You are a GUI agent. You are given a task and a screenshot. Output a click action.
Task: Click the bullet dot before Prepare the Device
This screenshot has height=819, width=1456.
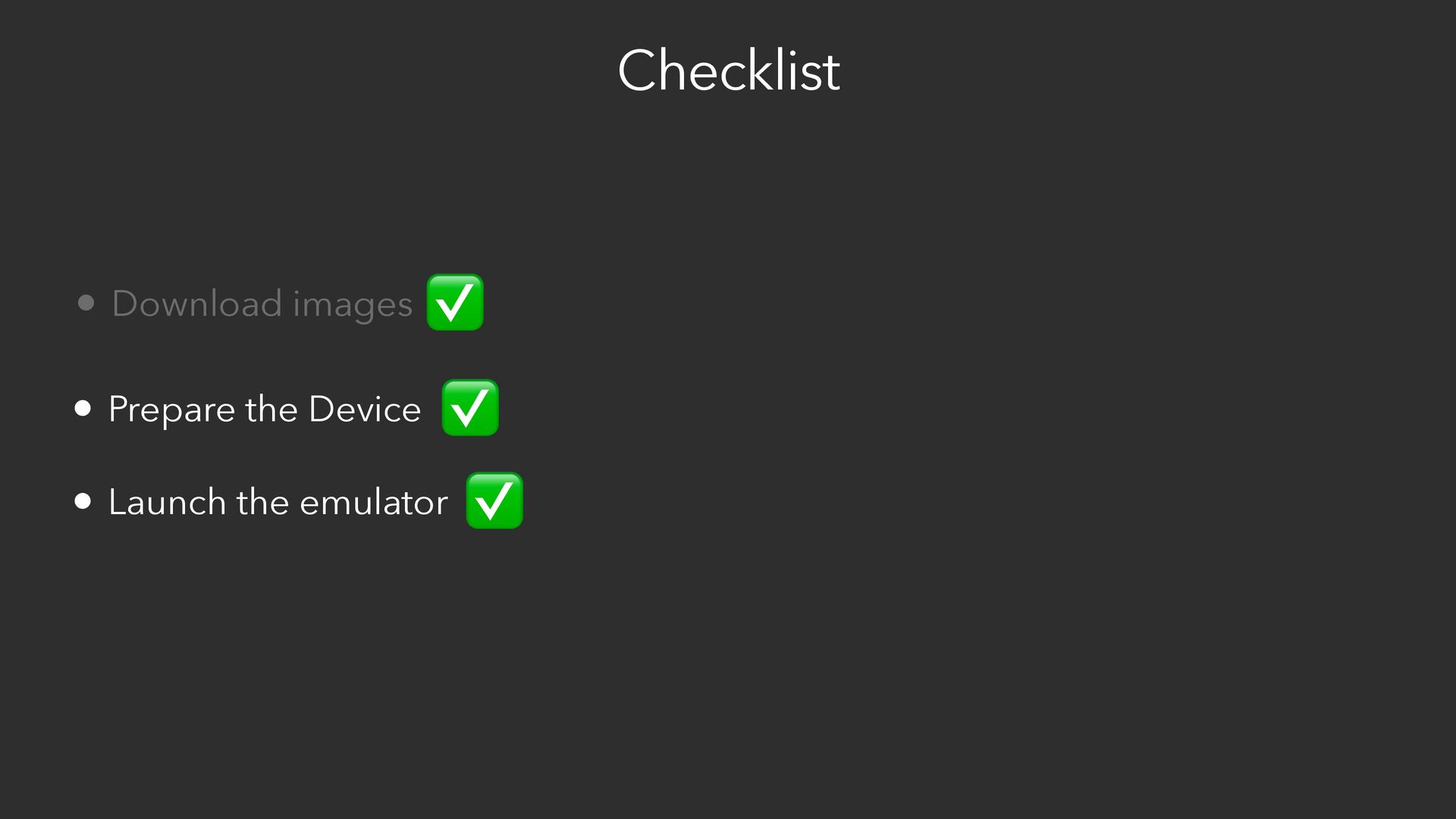(x=83, y=409)
